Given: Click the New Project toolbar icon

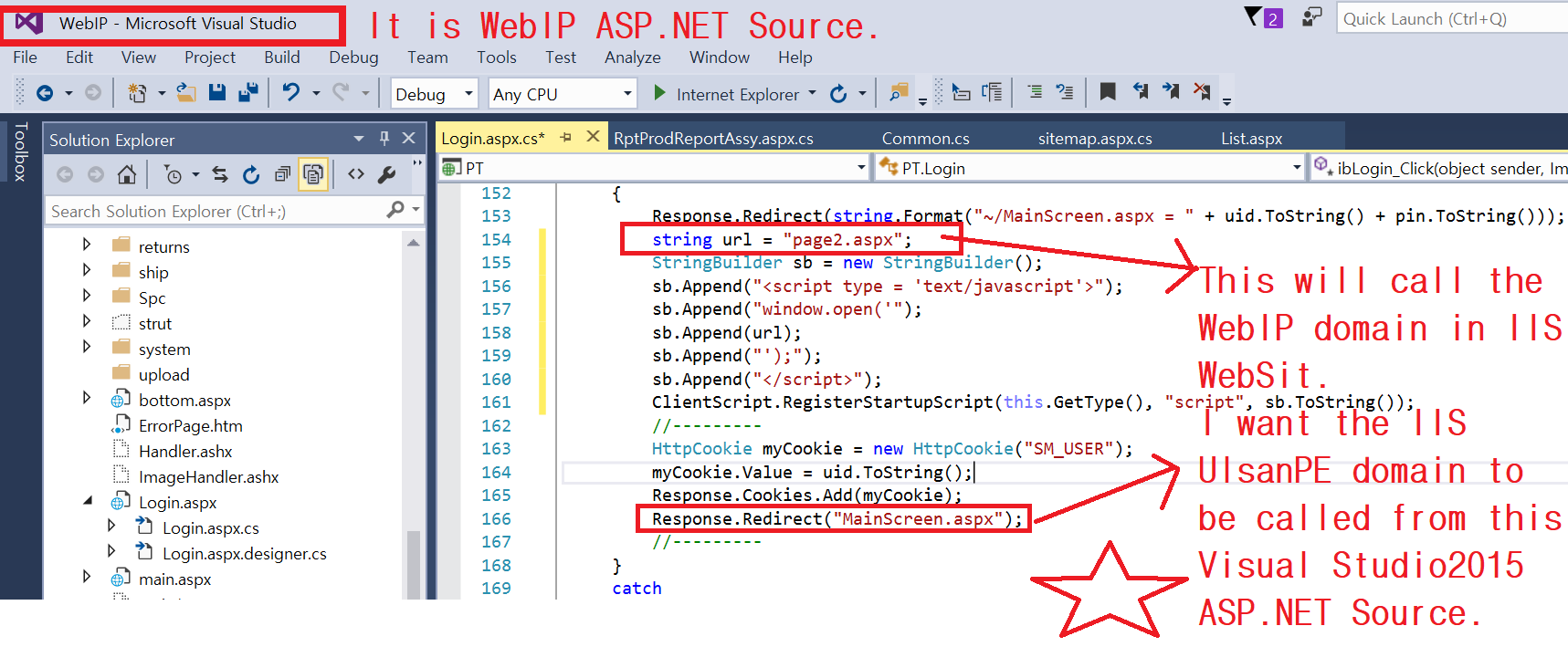Looking at the screenshot, I should pyautogui.click(x=137, y=93).
